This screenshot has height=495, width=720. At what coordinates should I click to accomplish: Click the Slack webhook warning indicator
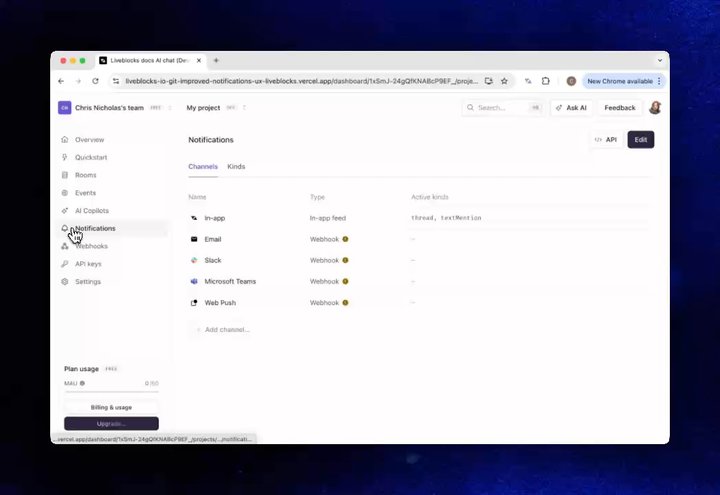pos(345,260)
